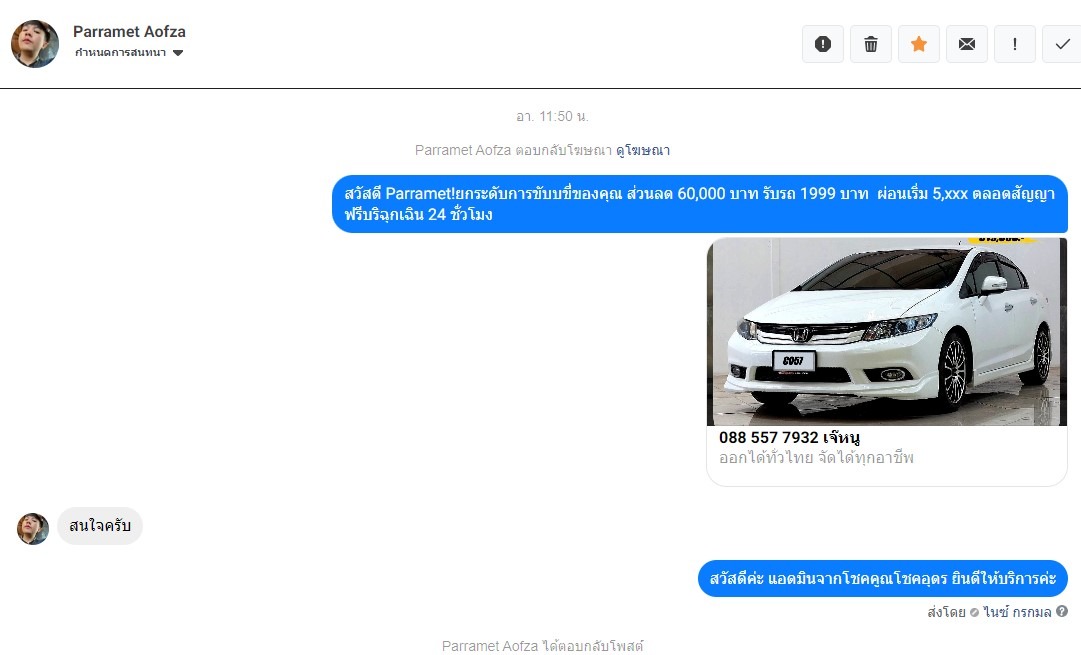Click the help question mark icon after ไนซ์ กรกมล
The width and height of the screenshot is (1081, 655).
(1062, 612)
